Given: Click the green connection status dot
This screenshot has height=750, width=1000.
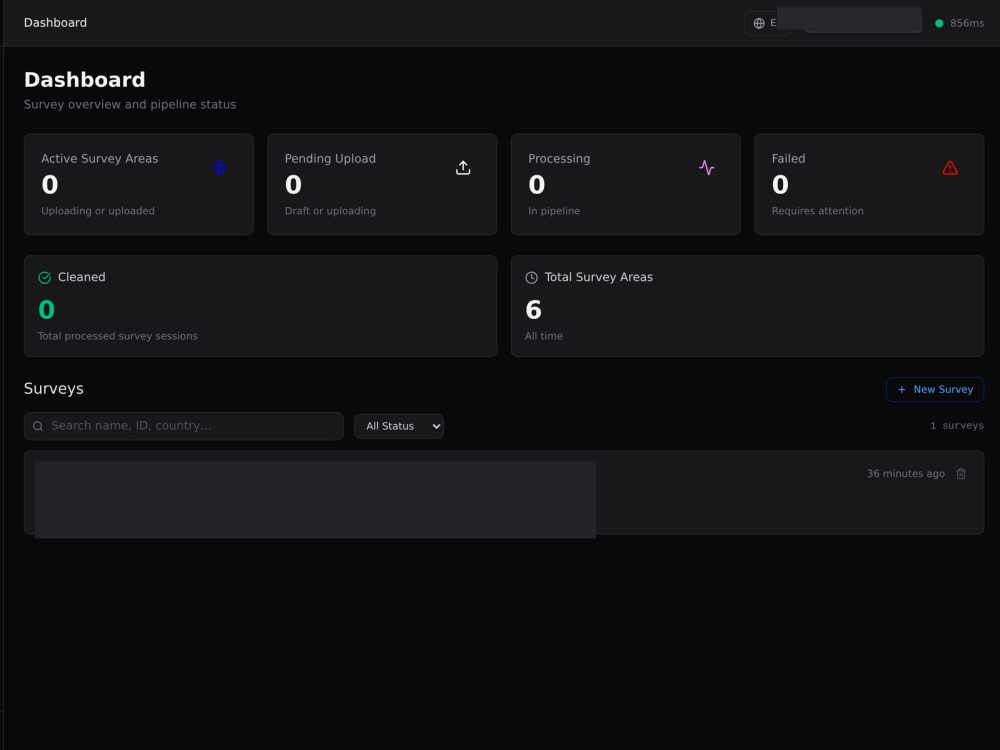Looking at the screenshot, I should 939,24.
